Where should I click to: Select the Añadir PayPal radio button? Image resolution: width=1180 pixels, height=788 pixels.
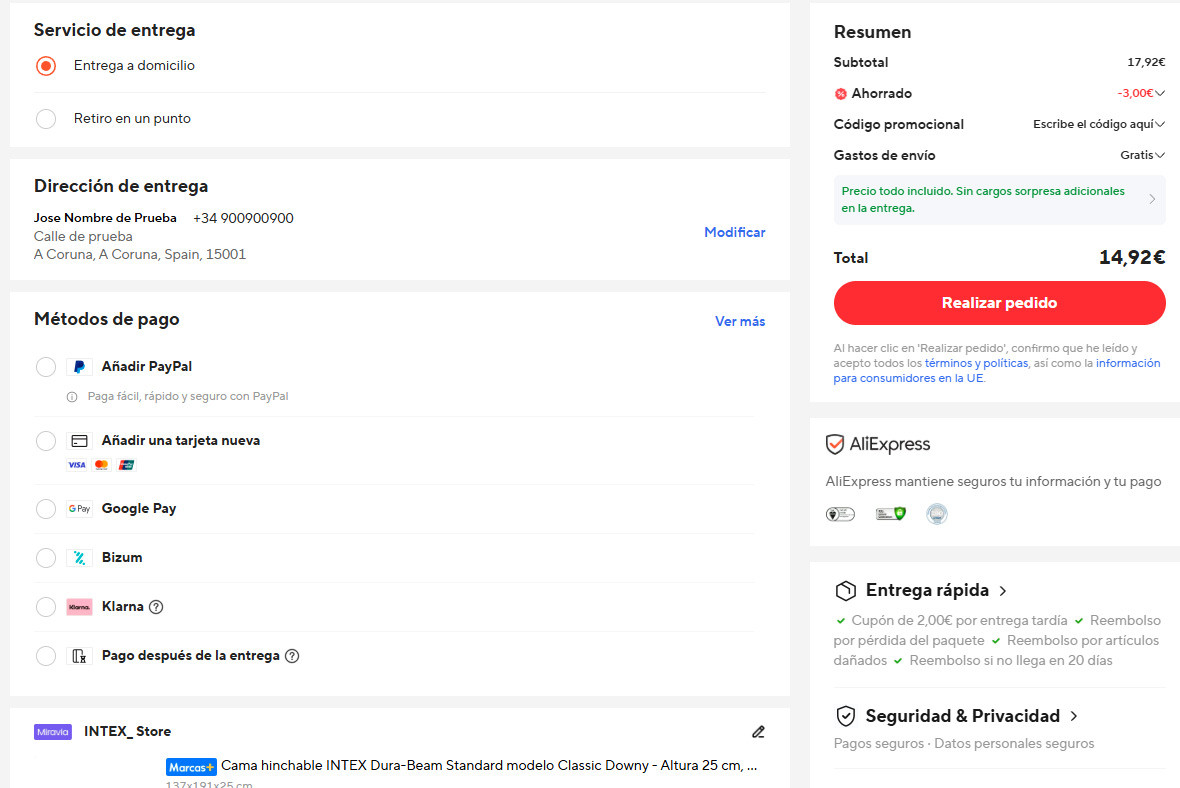46,367
